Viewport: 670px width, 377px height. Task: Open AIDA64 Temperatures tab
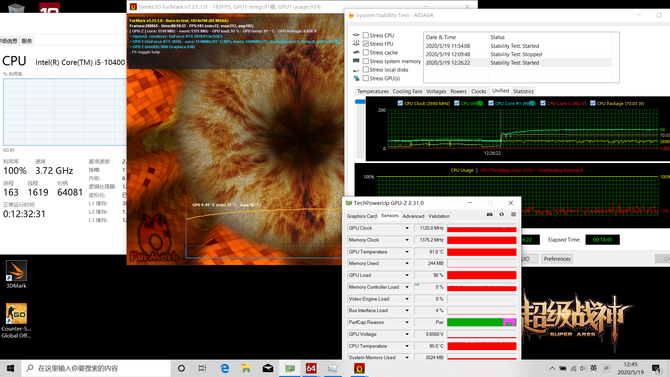(373, 91)
